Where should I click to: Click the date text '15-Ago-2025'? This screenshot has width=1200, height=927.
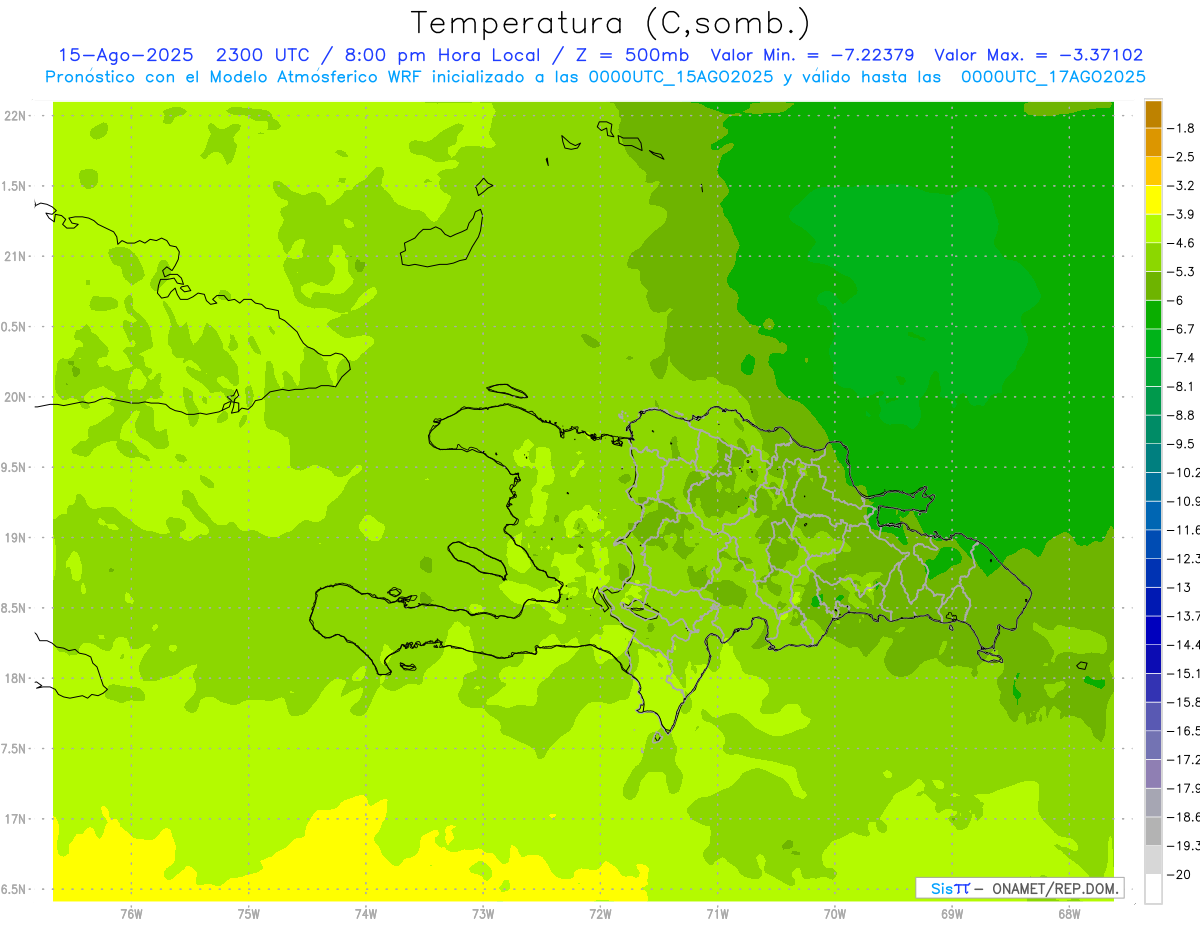coord(124,55)
